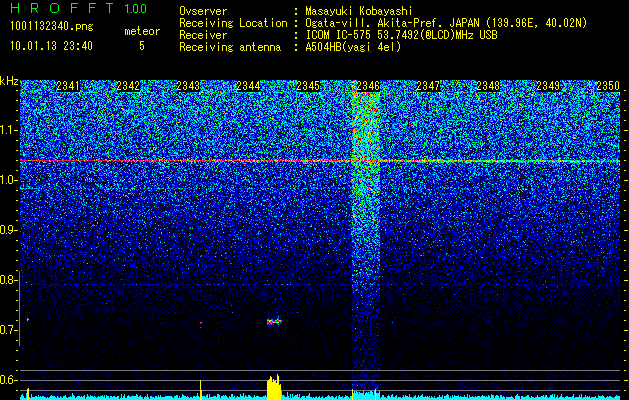Image resolution: width=629 pixels, height=400 pixels.
Task: Click the wide yellow intensity bar cluster below 2344
Action: pos(274,386)
